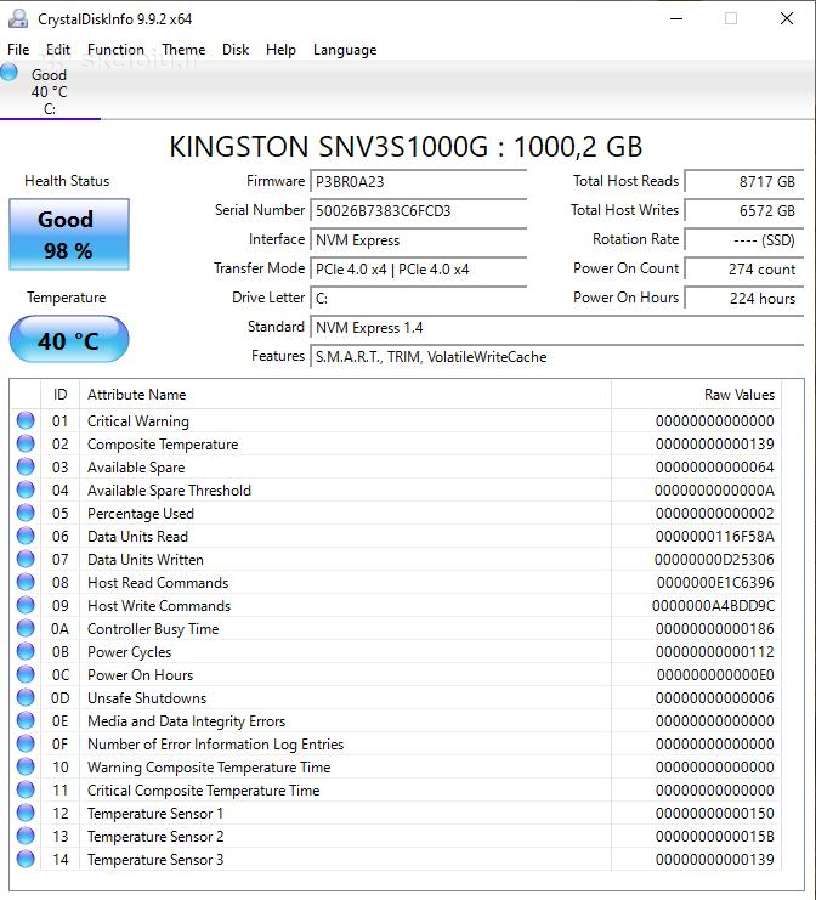
Task: Click the status circle for Data Units Read
Action: [25, 536]
